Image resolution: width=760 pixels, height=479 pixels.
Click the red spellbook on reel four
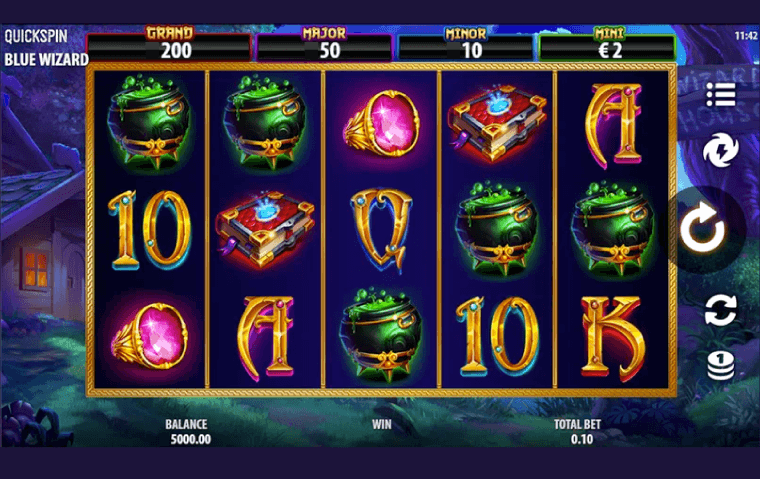pos(497,123)
